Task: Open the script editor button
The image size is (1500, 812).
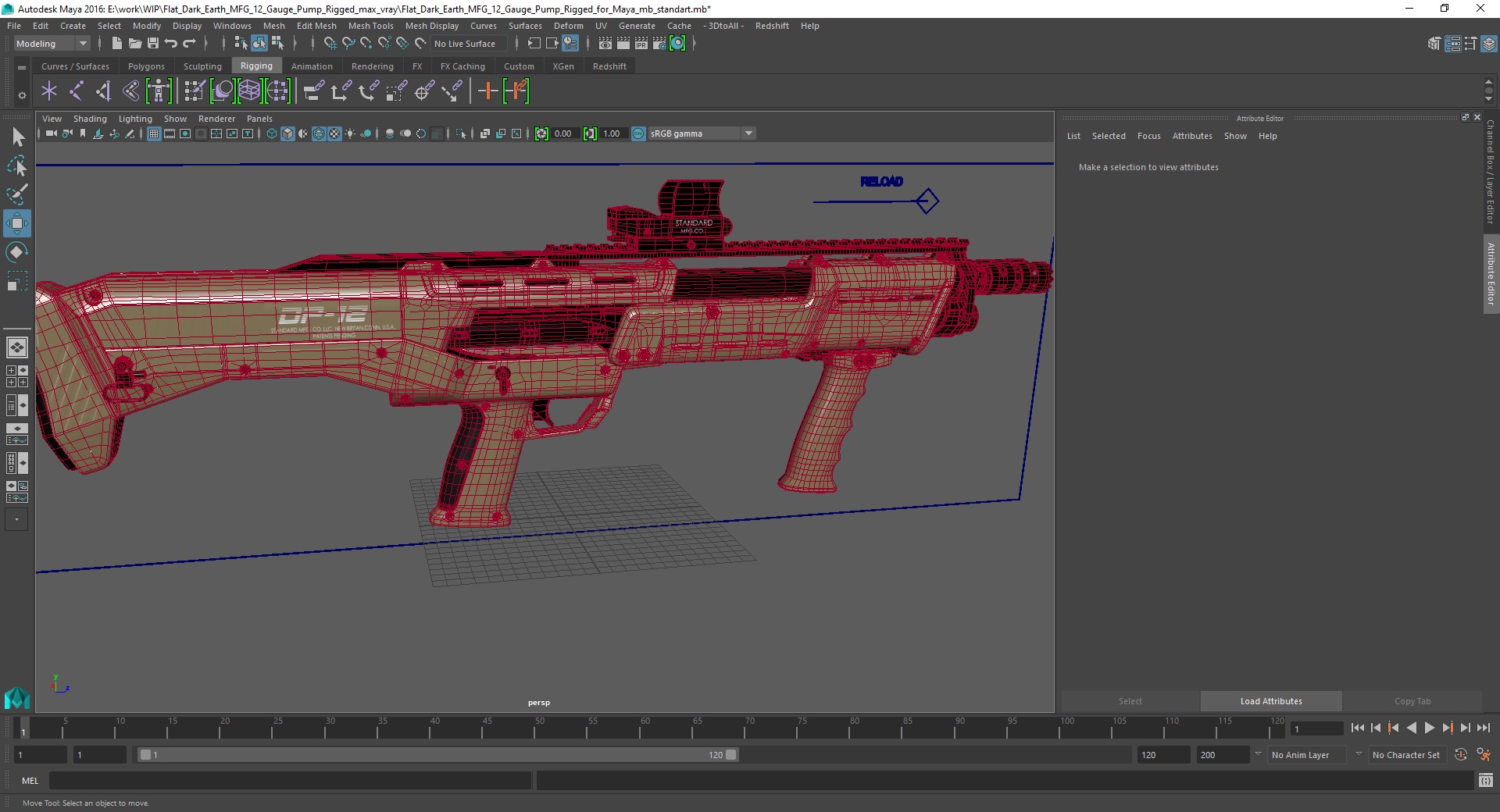Action: click(1485, 780)
